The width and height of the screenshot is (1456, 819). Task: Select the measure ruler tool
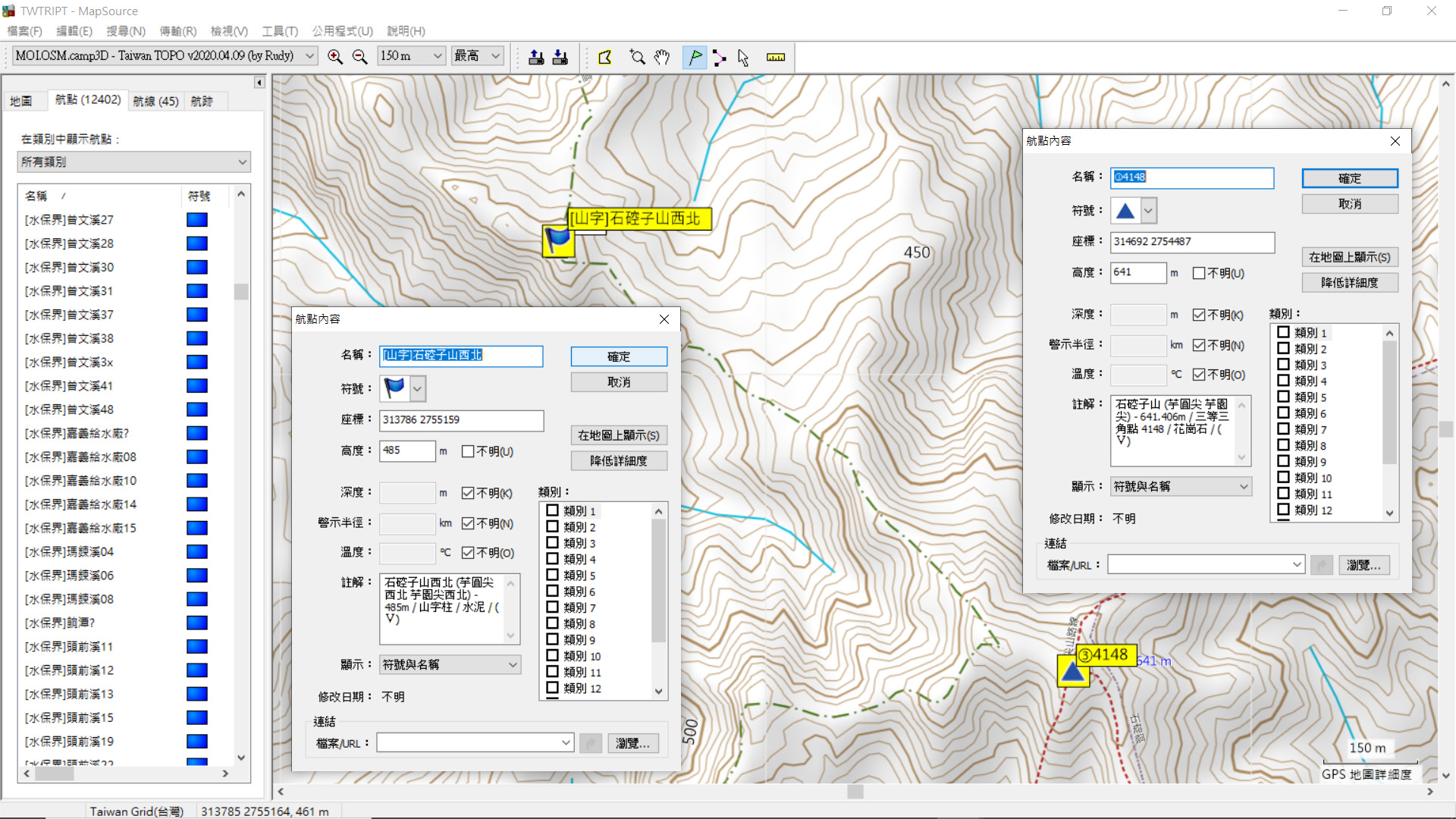[775, 57]
